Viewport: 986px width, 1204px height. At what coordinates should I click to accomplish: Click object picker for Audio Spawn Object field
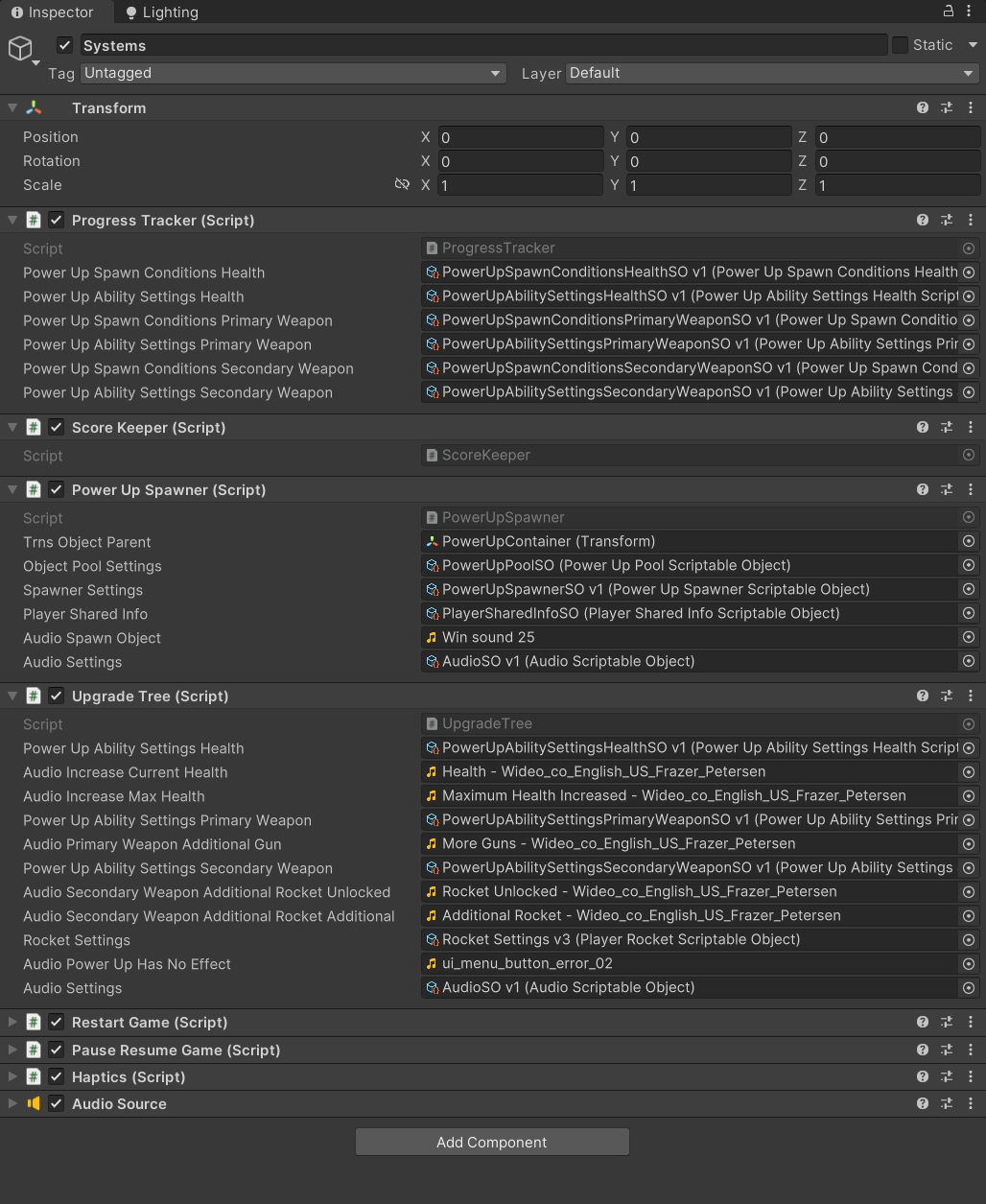point(969,638)
